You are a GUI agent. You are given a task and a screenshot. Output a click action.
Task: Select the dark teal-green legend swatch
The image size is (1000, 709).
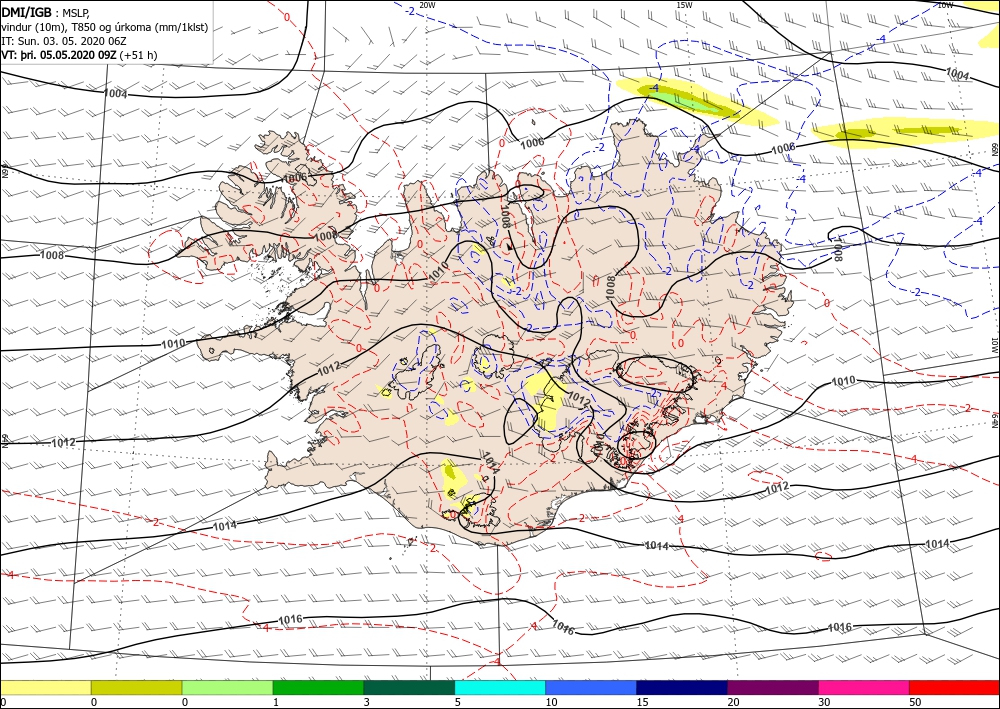[409, 687]
